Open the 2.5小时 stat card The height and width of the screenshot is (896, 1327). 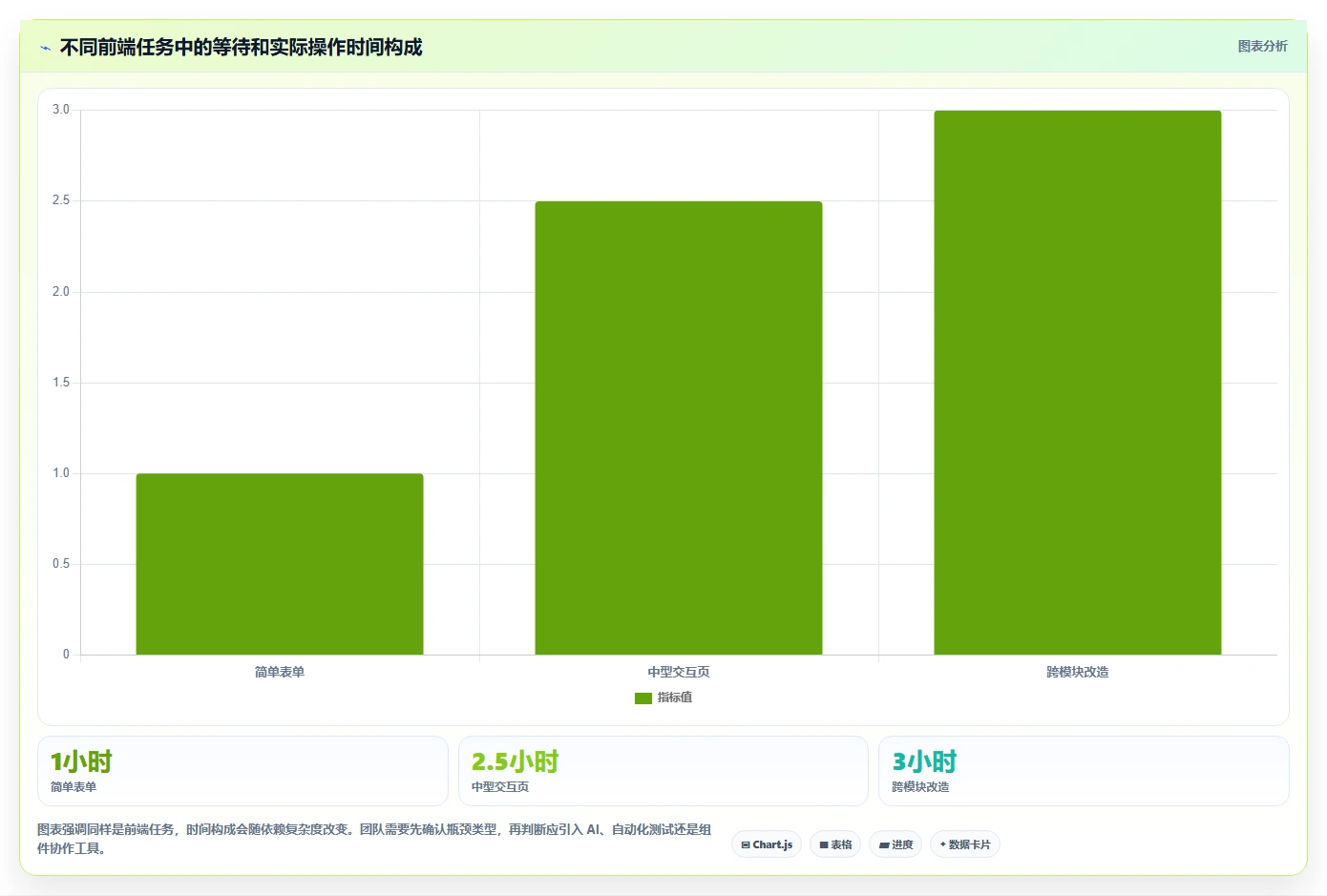tap(663, 771)
